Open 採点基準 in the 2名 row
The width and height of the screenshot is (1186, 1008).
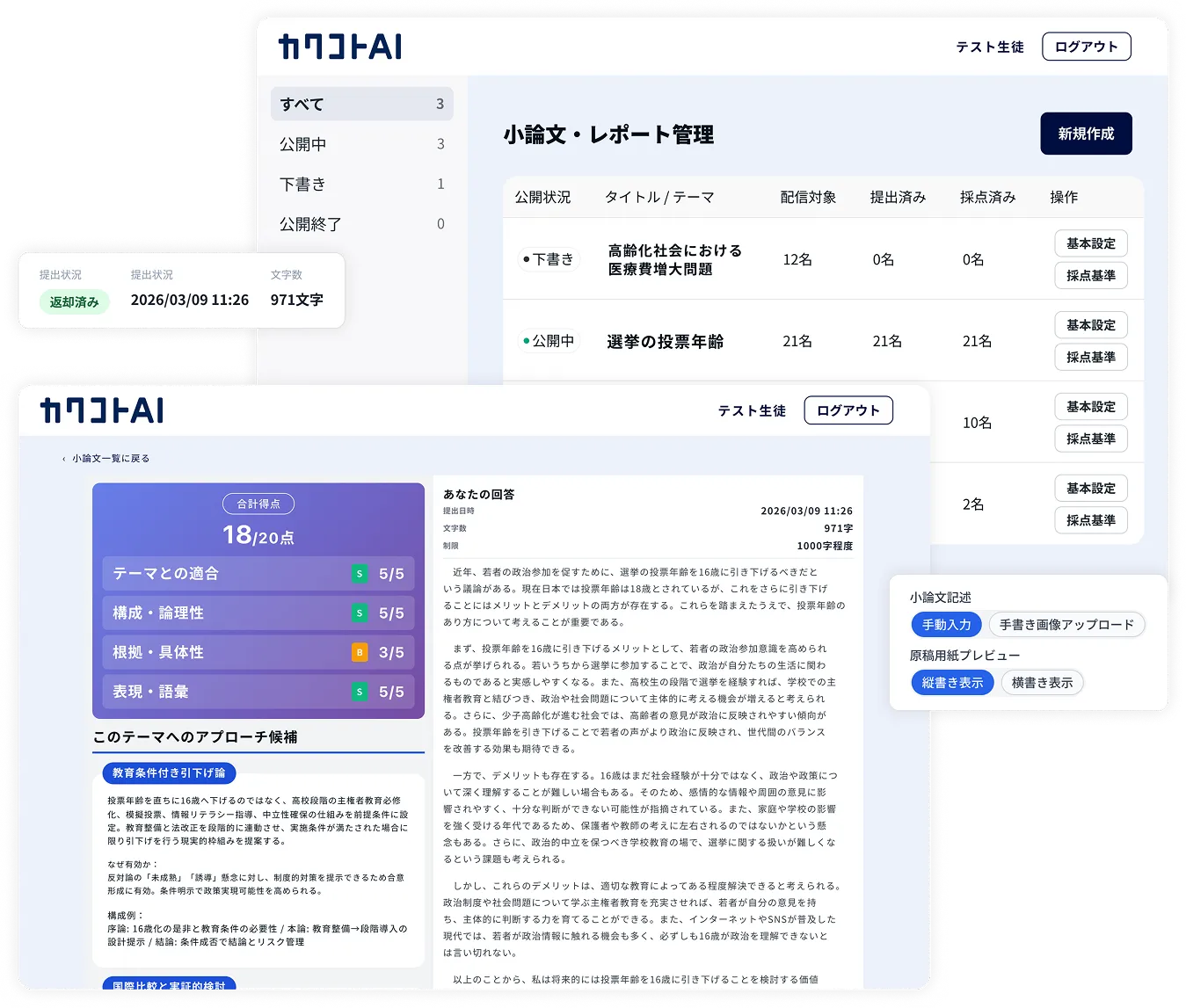pyautogui.click(x=1091, y=520)
